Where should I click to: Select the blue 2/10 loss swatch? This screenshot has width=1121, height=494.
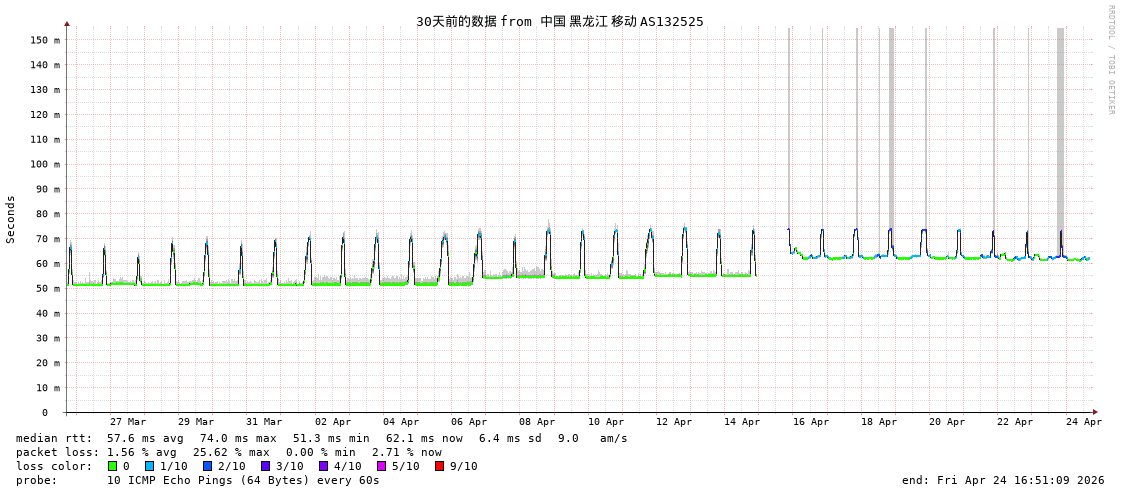point(208,466)
